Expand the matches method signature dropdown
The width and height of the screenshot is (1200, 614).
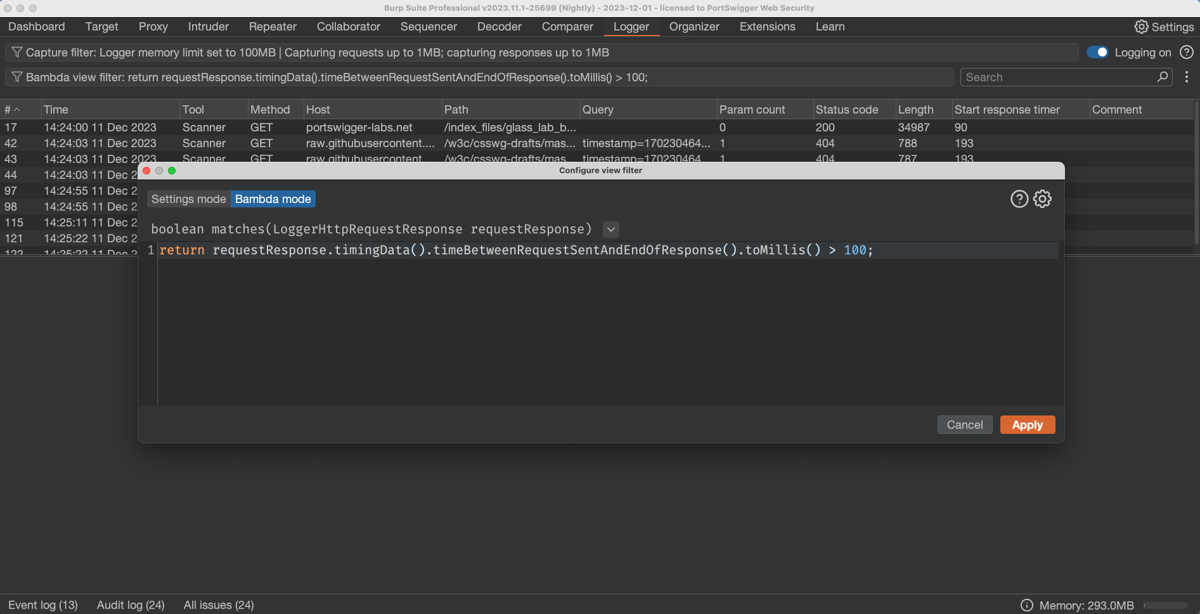[611, 229]
